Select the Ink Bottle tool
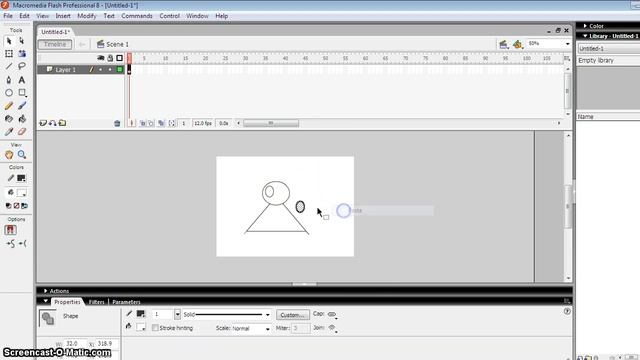640x360 pixels. [x=9, y=119]
